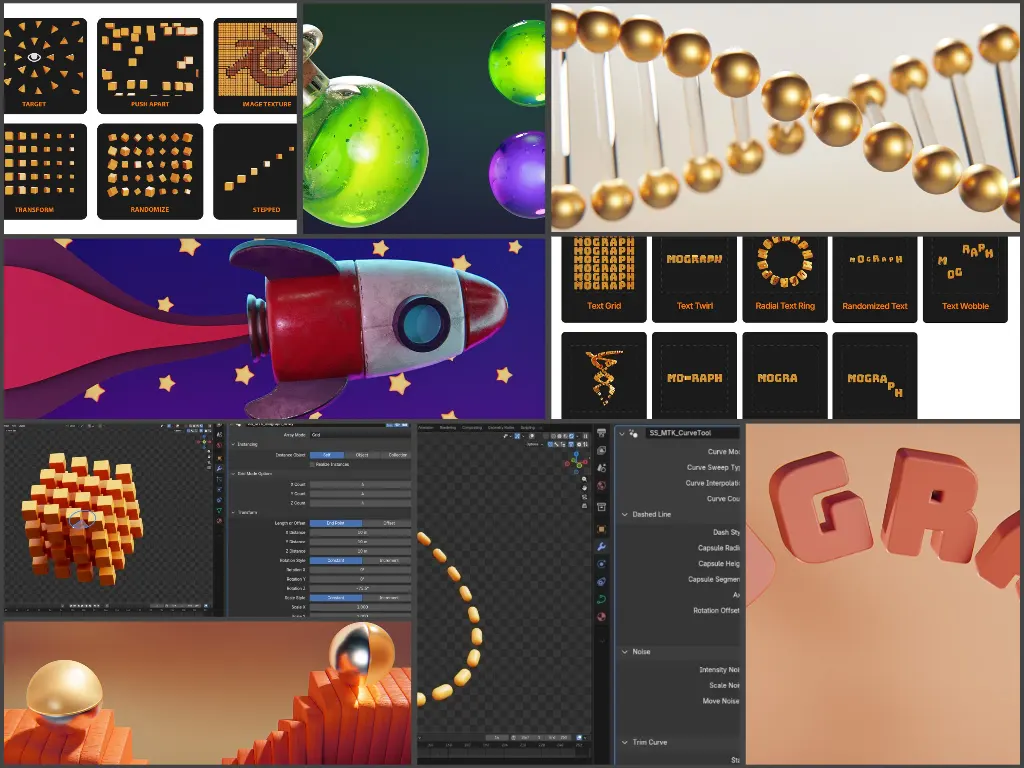Collapse SS_MTK_CurveTool modifier panel
Viewport: 1024px width, 768px height.
pyautogui.click(x=622, y=433)
